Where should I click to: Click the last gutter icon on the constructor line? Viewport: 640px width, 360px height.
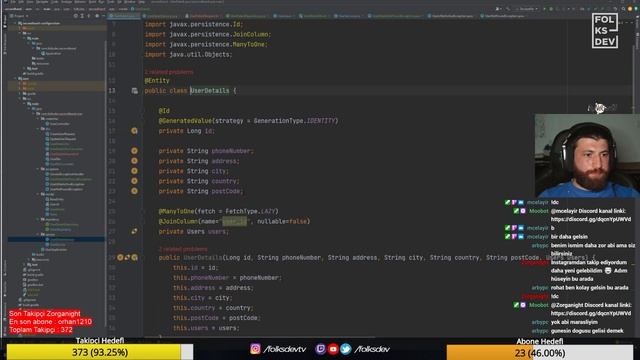pyautogui.click(x=135, y=258)
